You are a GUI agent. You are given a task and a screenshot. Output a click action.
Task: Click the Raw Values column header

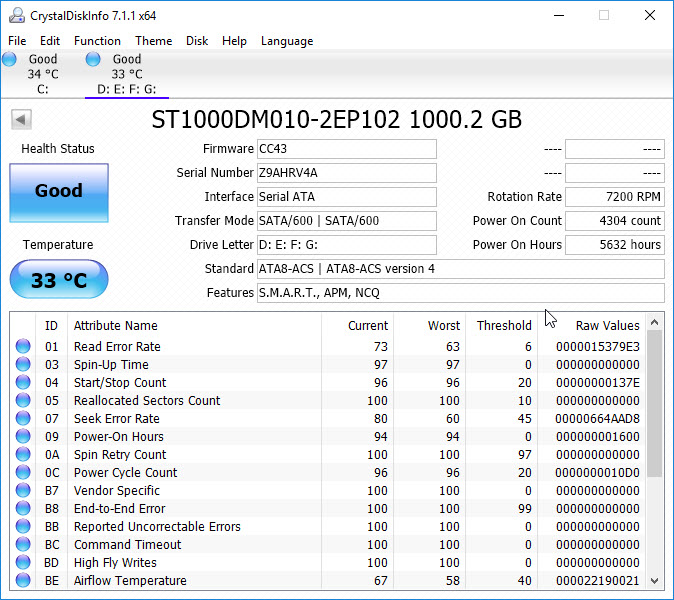591,325
